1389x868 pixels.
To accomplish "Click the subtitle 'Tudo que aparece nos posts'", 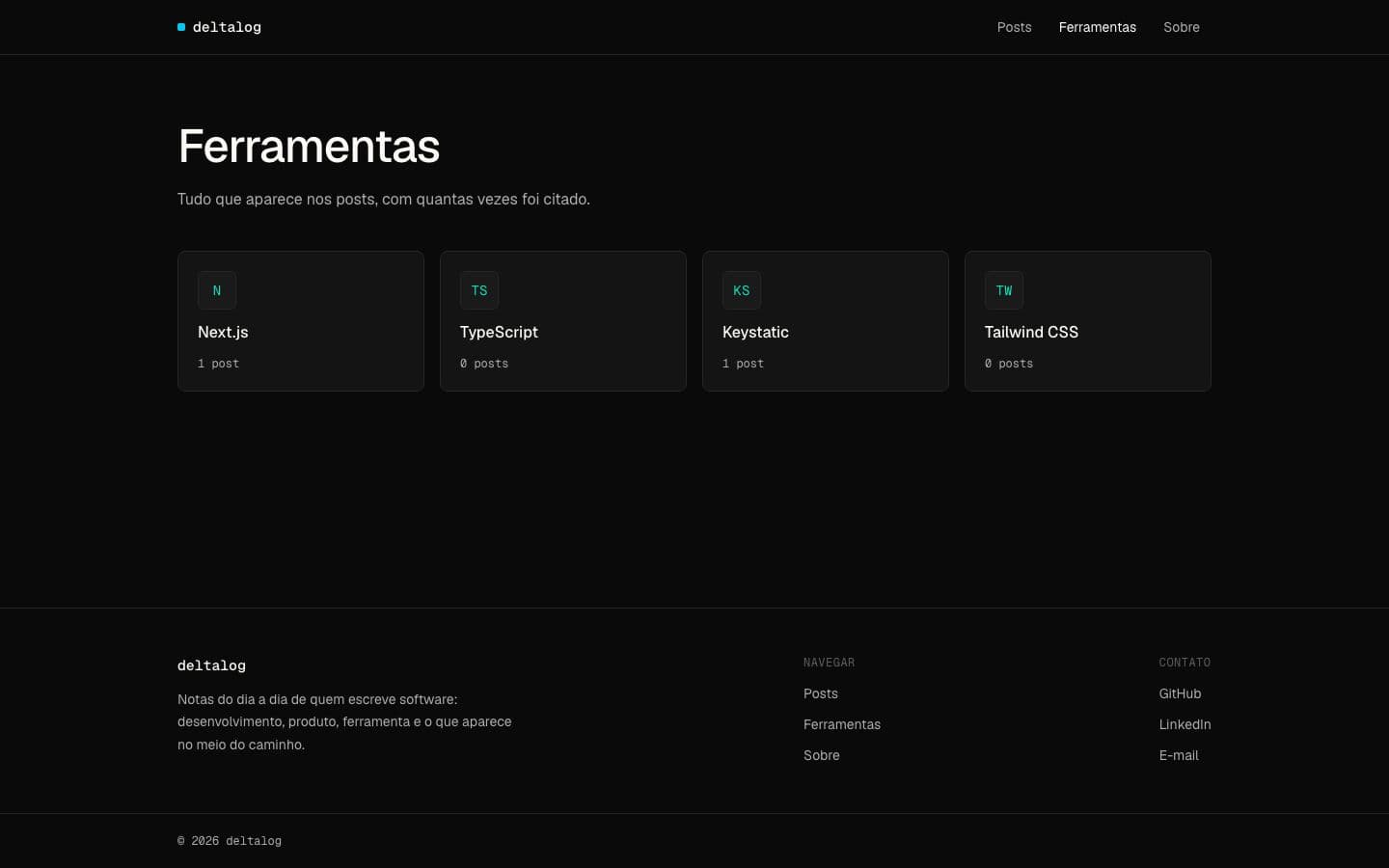I will [x=384, y=199].
